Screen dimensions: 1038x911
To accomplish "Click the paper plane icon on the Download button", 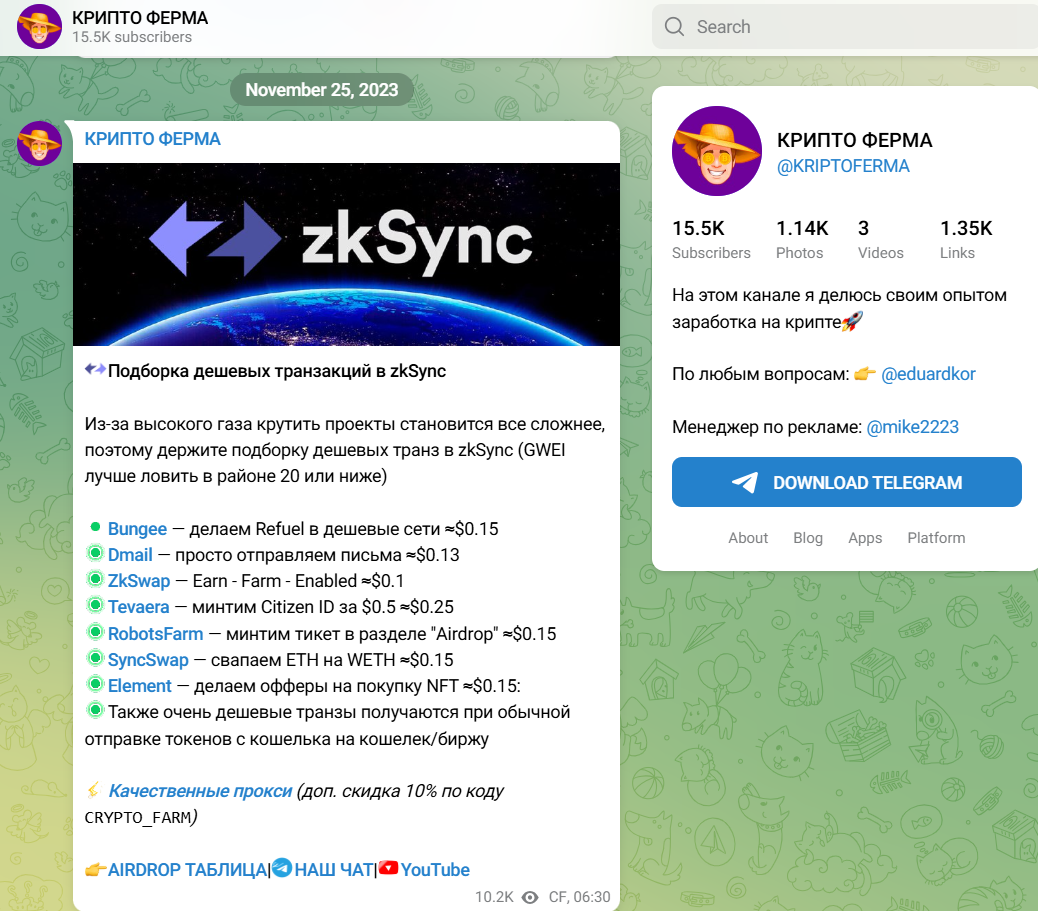I will 745,482.
